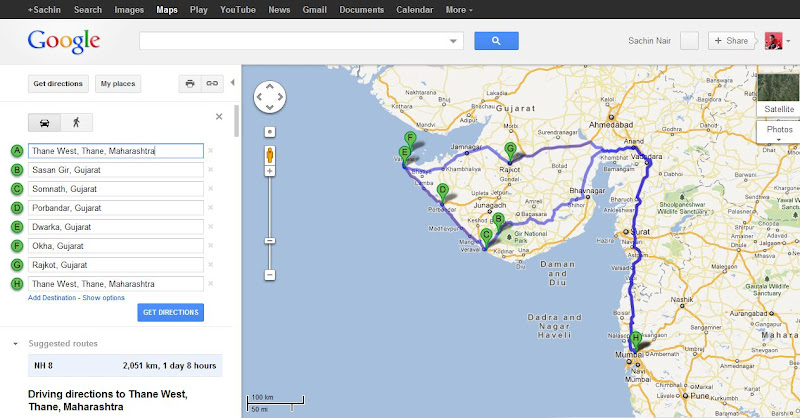Click the blue search magnifier button
The height and width of the screenshot is (418, 800).
(496, 41)
